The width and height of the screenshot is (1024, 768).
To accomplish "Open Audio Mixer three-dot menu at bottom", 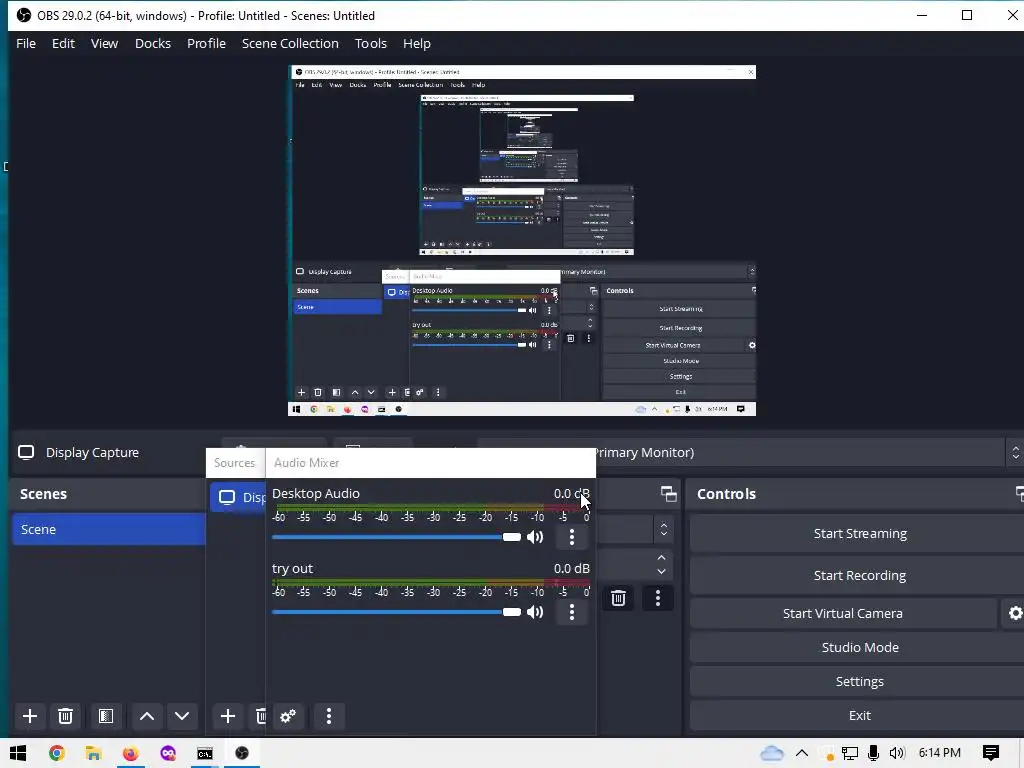I will pyautogui.click(x=328, y=716).
